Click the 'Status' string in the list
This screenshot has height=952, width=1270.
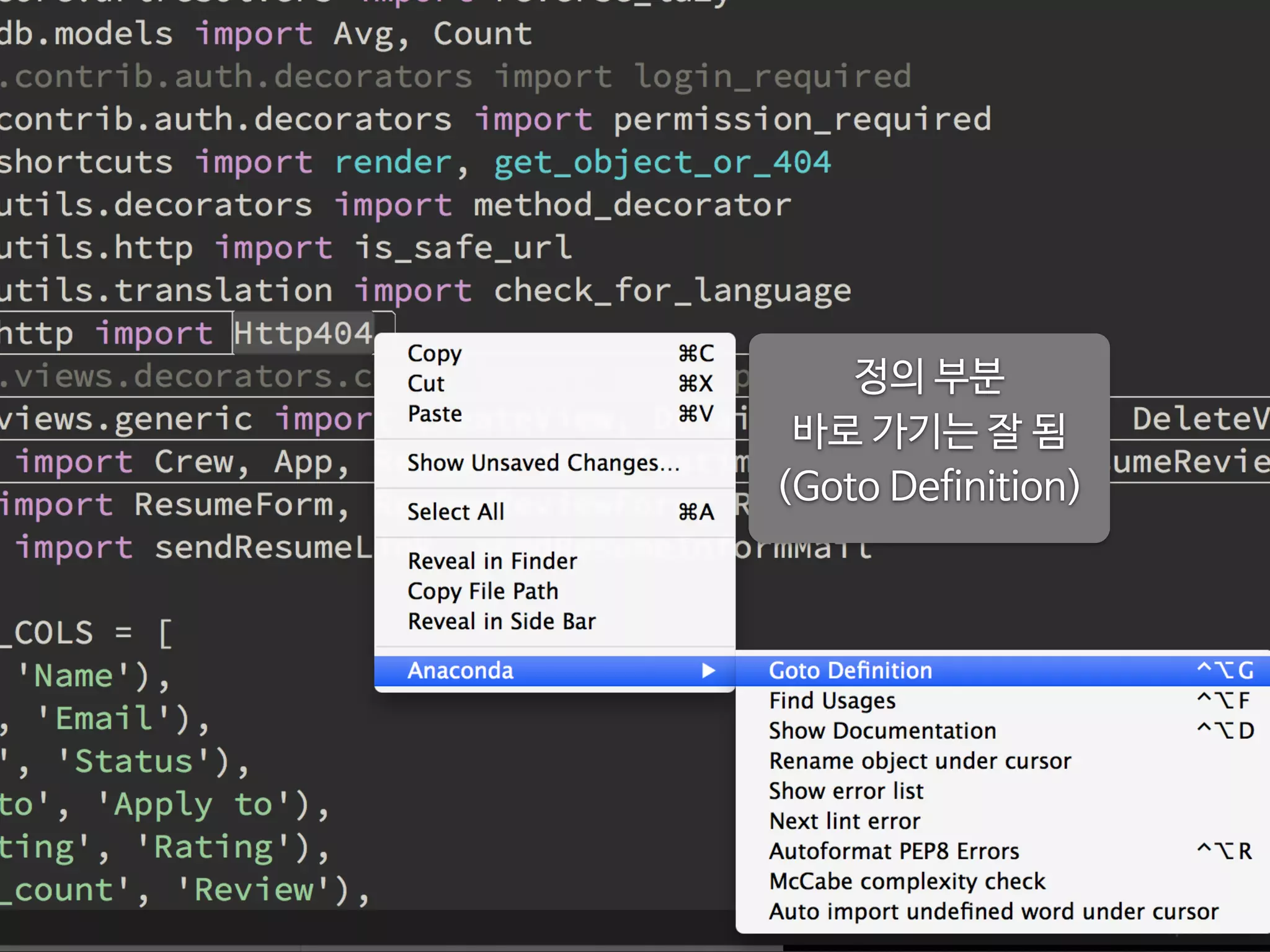(134, 762)
